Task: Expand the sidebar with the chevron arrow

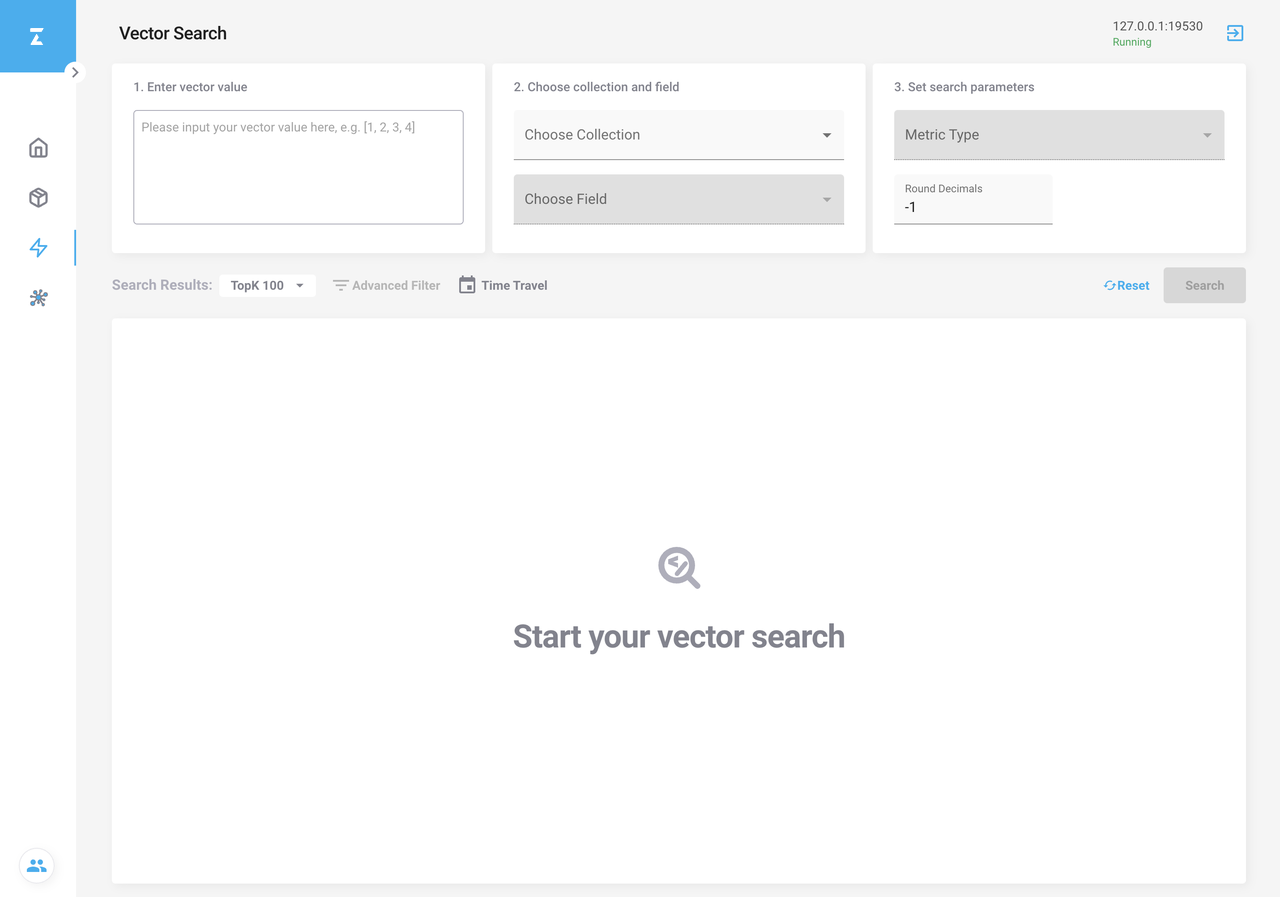Action: pyautogui.click(x=75, y=72)
